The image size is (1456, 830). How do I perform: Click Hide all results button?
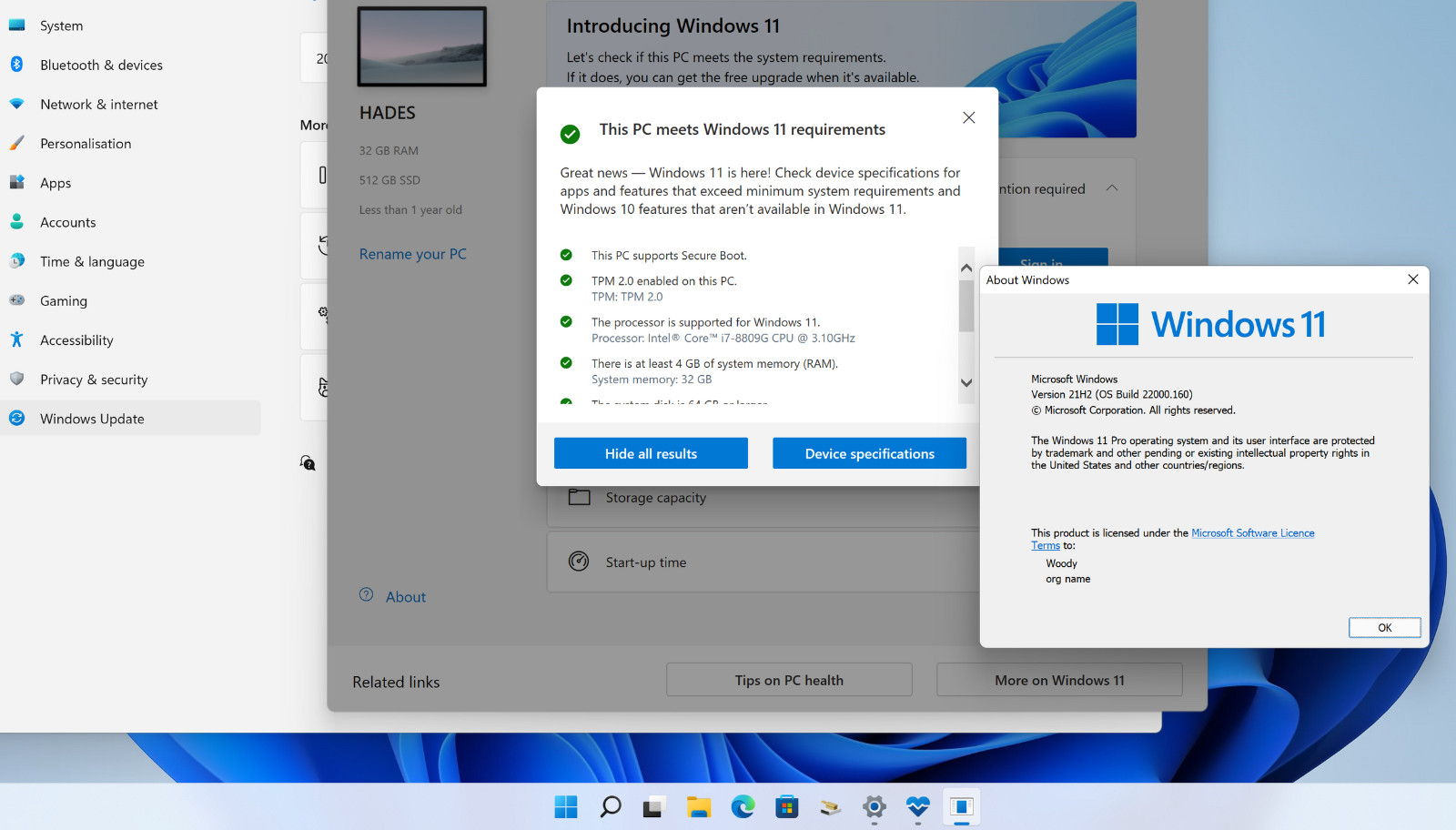[x=651, y=453]
